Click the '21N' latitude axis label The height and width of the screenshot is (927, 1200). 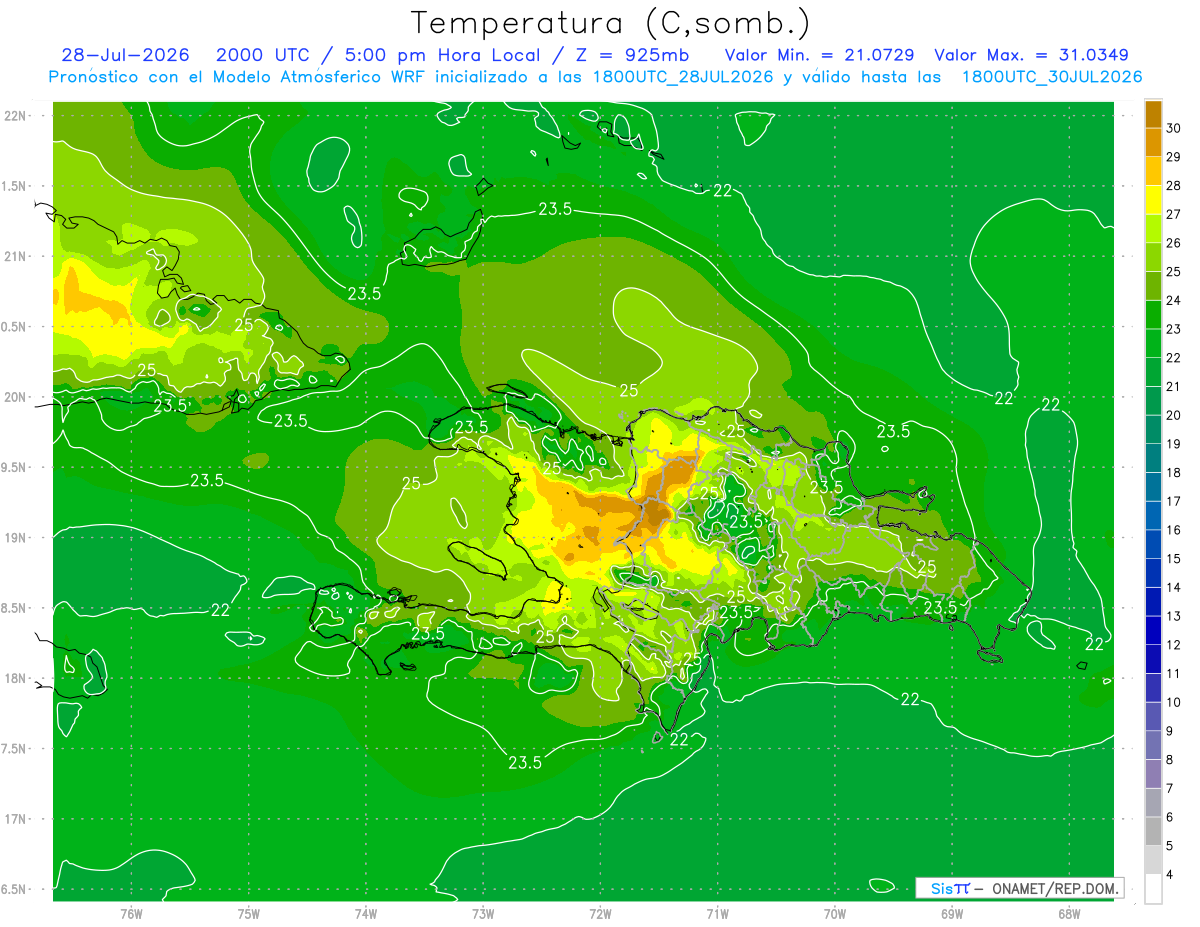(x=14, y=256)
